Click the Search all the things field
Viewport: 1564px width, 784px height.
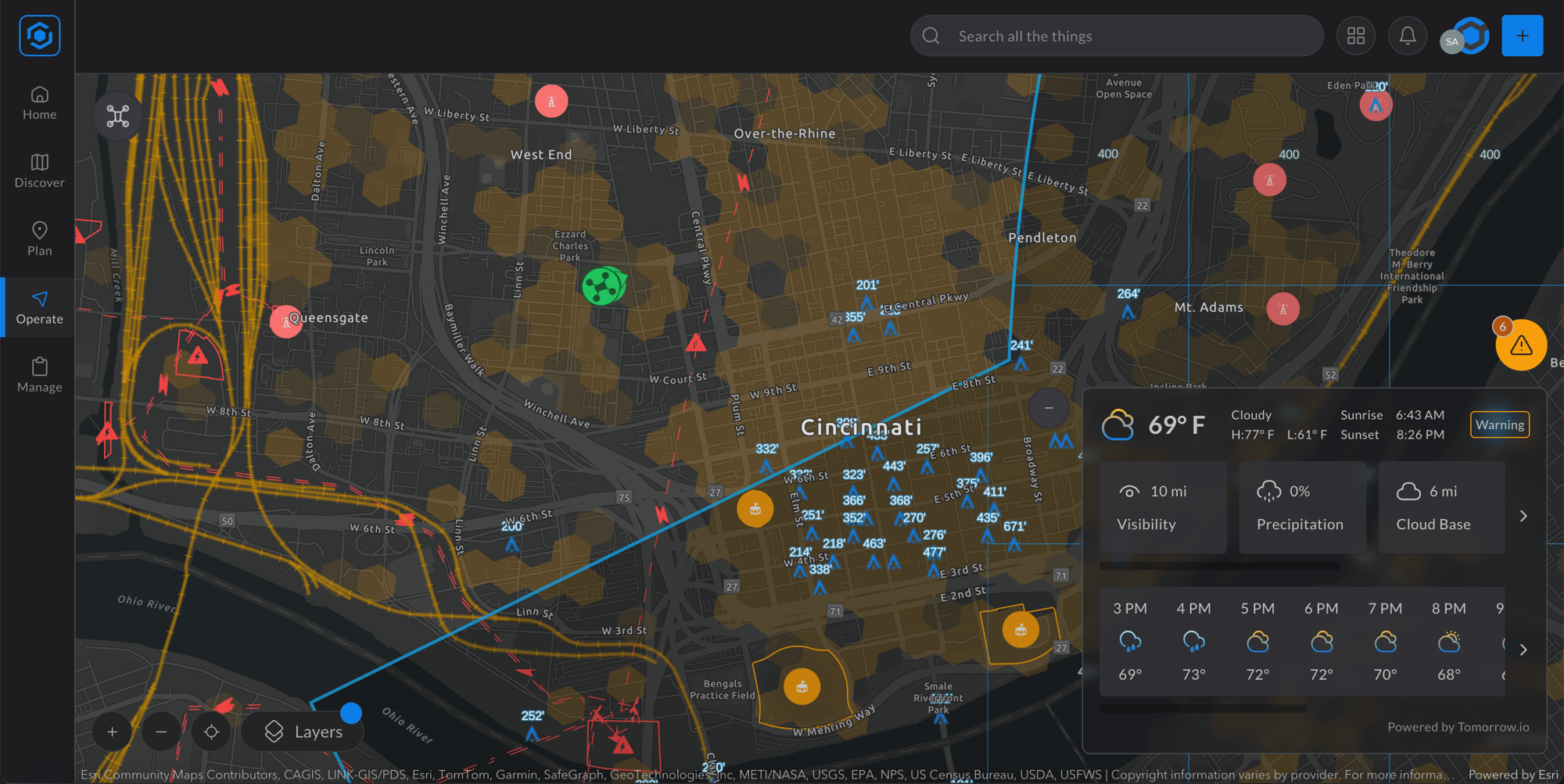click(1117, 36)
